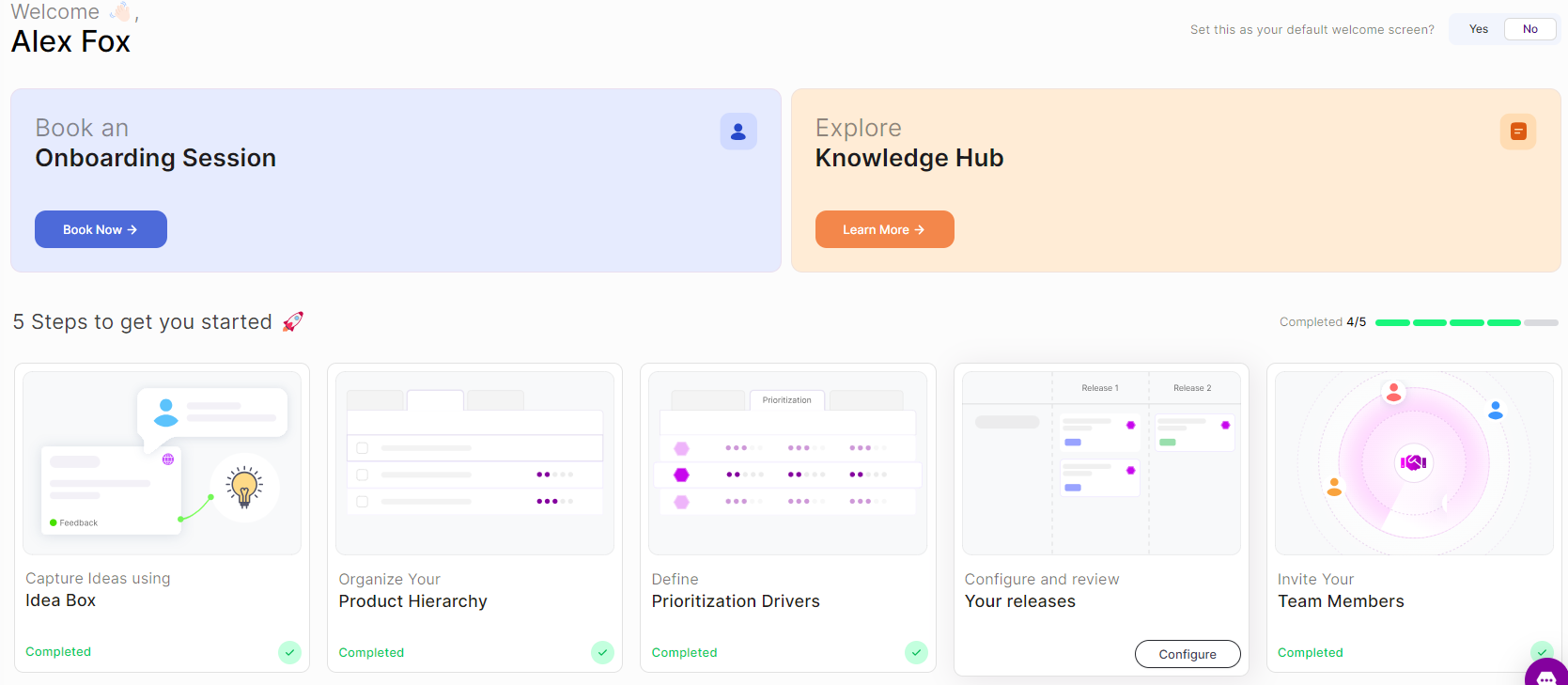1568x685 pixels.
Task: Click the Completed label on Team Members card
Action: pos(1310,652)
